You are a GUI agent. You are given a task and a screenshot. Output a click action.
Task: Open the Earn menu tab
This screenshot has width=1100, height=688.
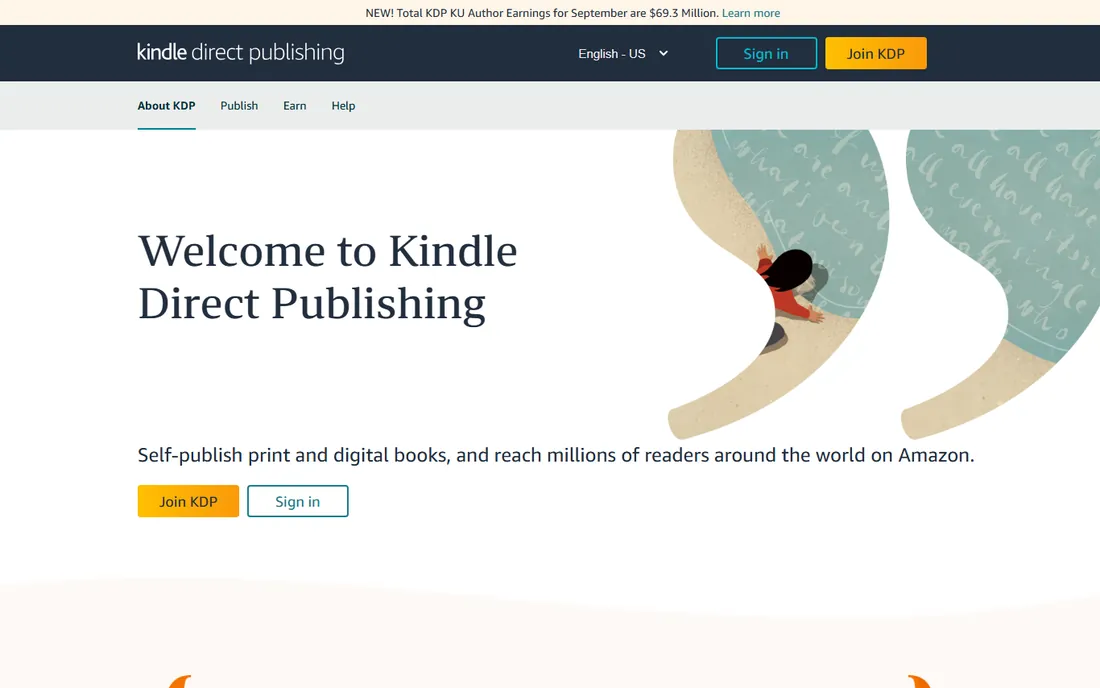[295, 106]
